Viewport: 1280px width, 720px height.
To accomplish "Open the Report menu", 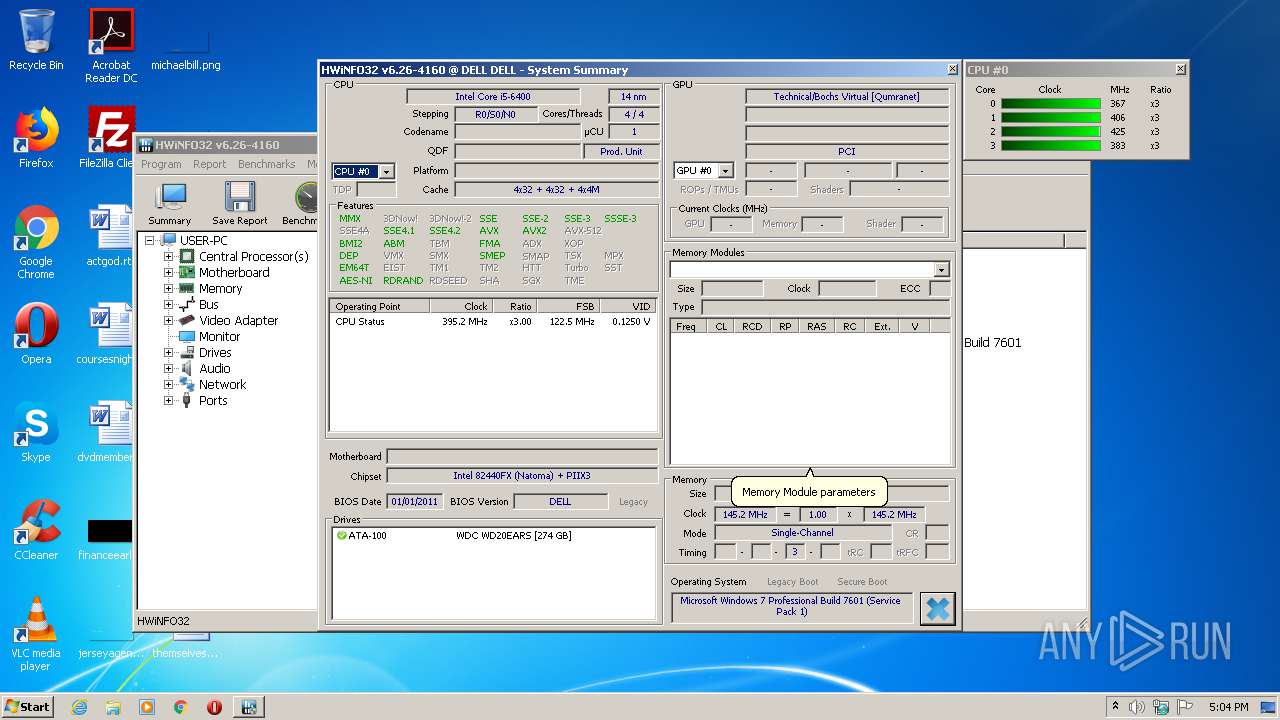I will 210,164.
